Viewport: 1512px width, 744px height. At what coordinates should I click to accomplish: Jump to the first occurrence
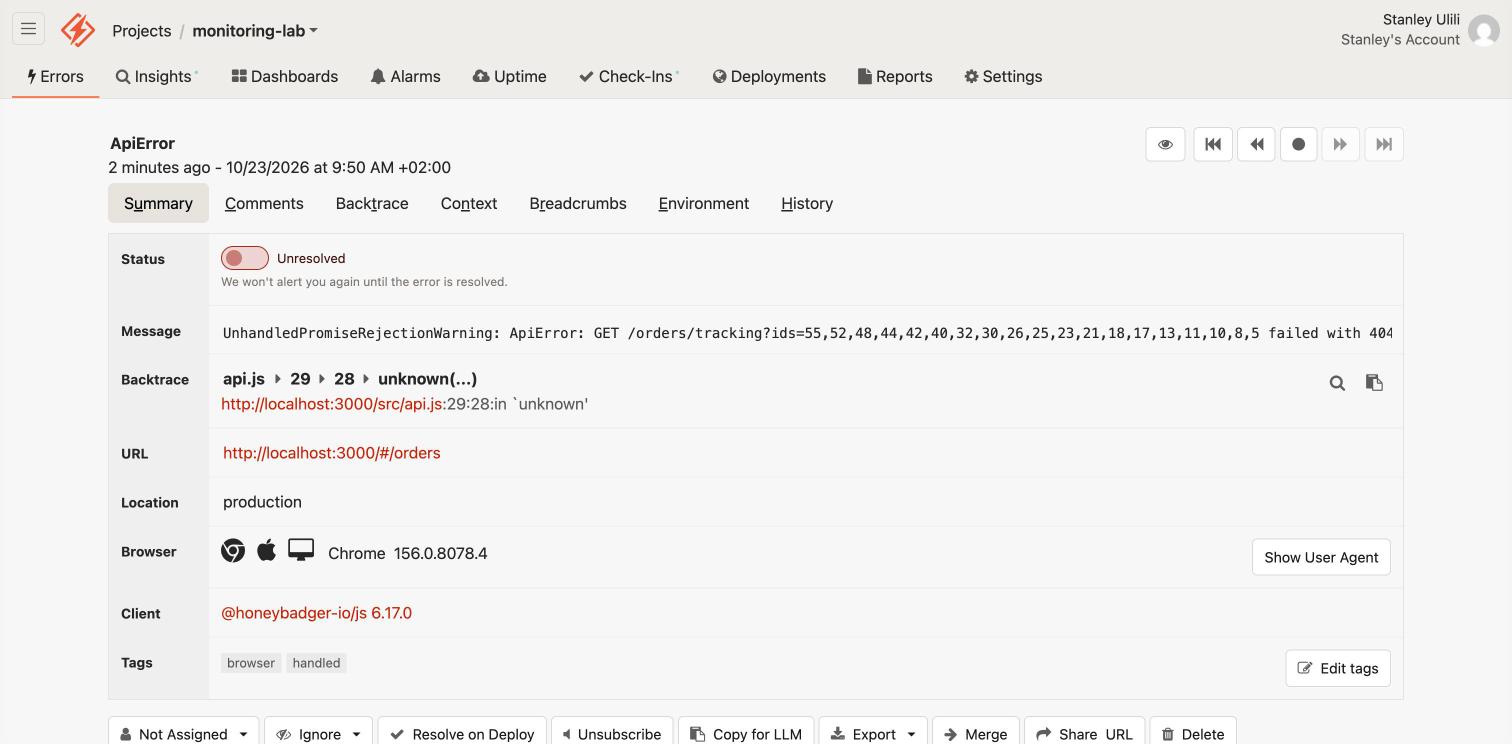(1213, 144)
